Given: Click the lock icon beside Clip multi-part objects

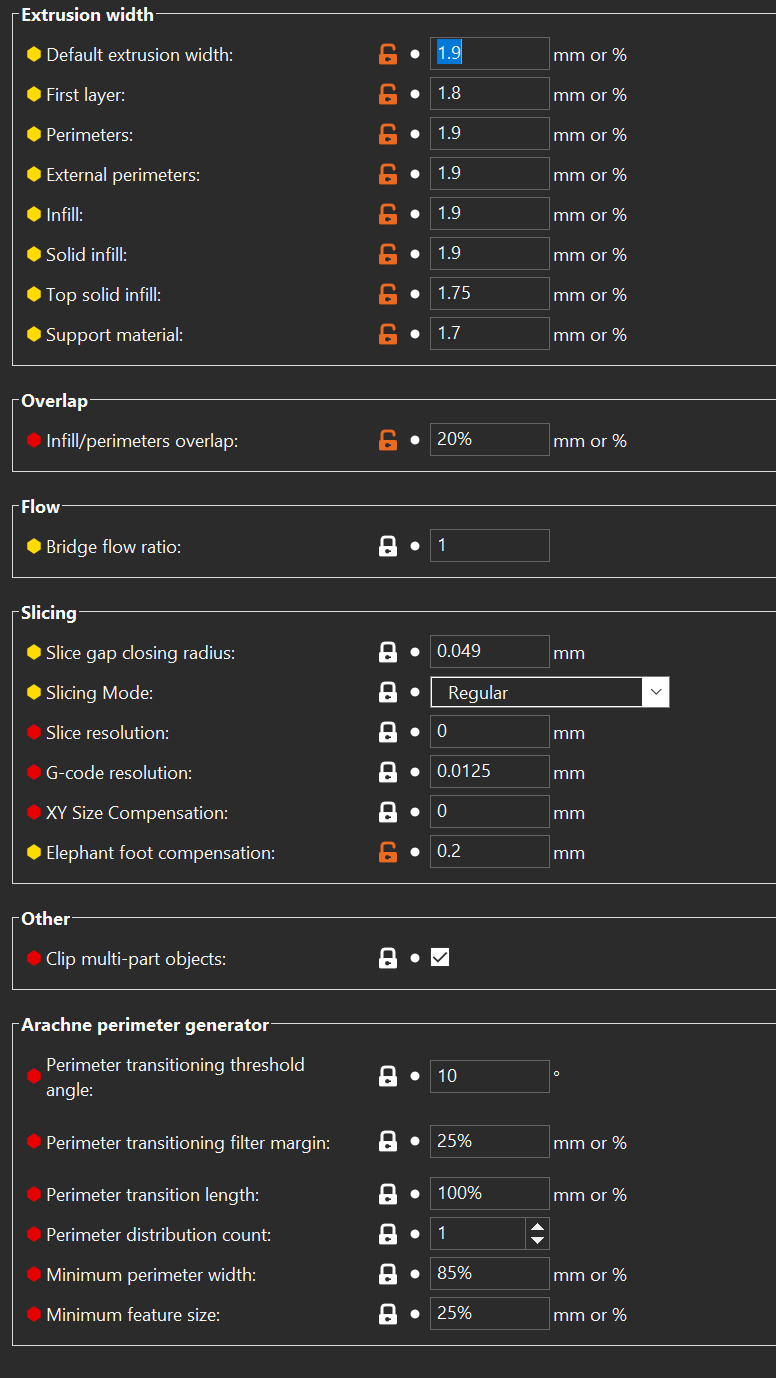Looking at the screenshot, I should (387, 957).
